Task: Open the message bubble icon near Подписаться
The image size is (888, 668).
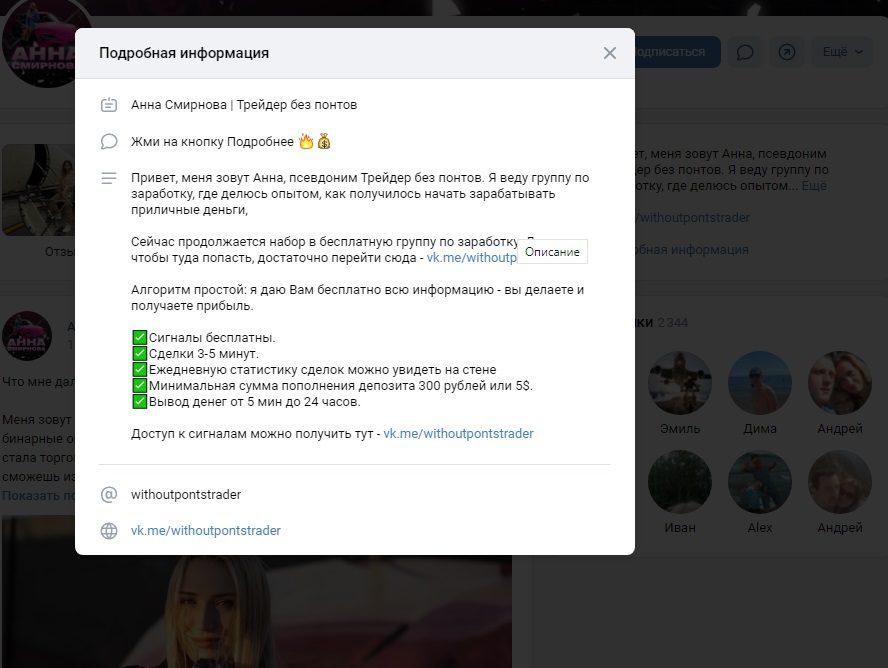Action: 745,51
